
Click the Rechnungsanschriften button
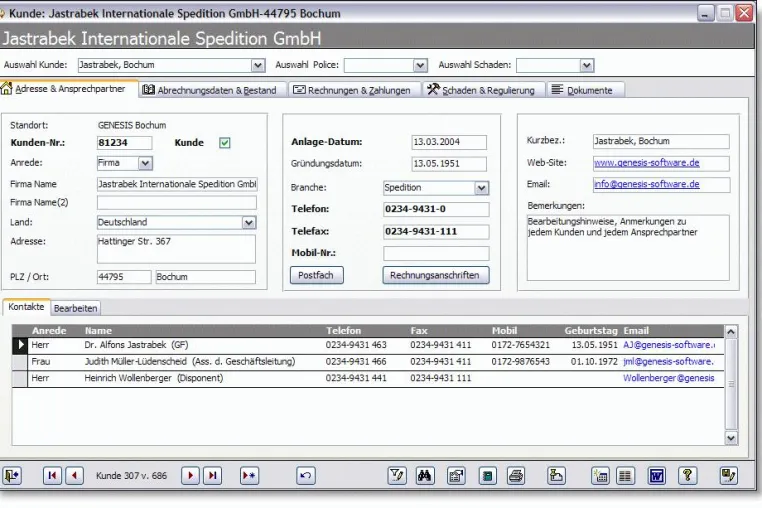coord(435,275)
